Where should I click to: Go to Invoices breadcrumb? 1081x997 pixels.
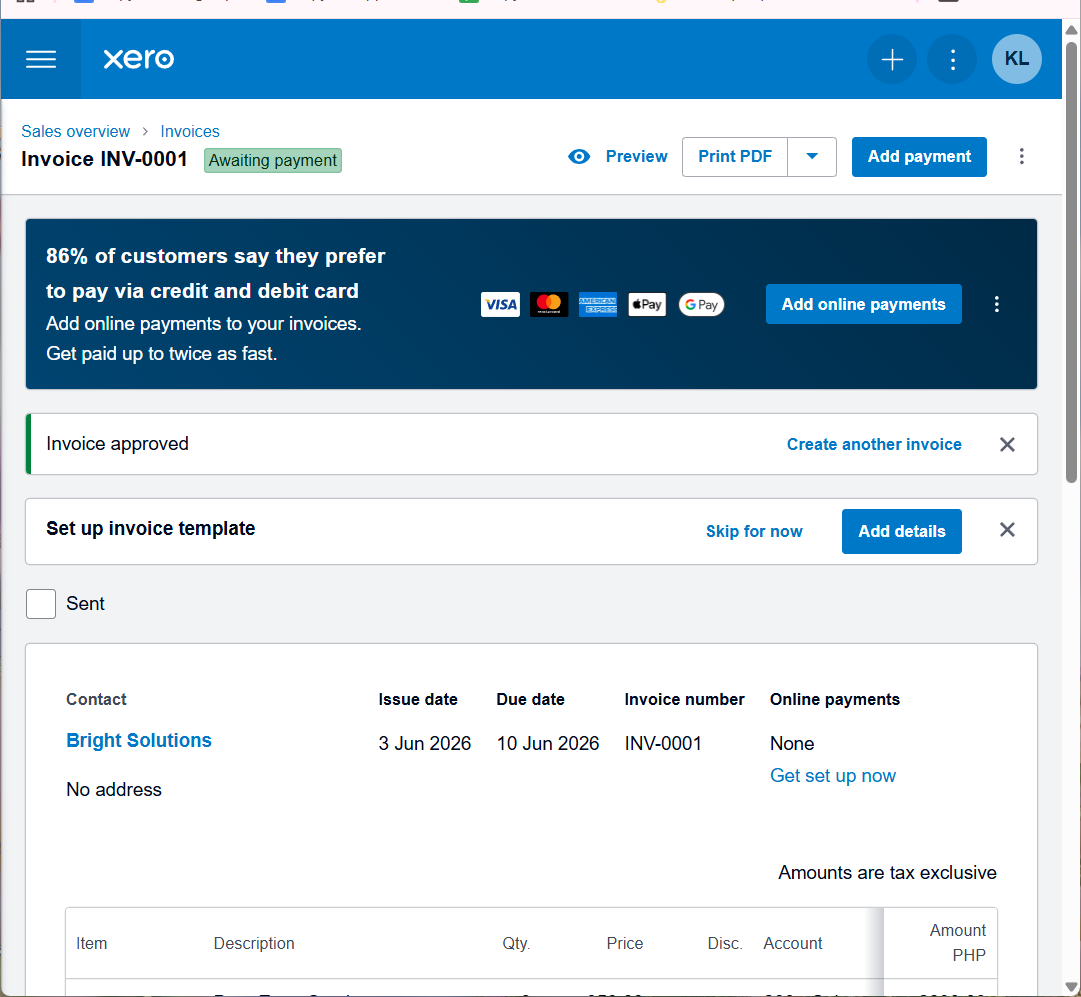(190, 131)
